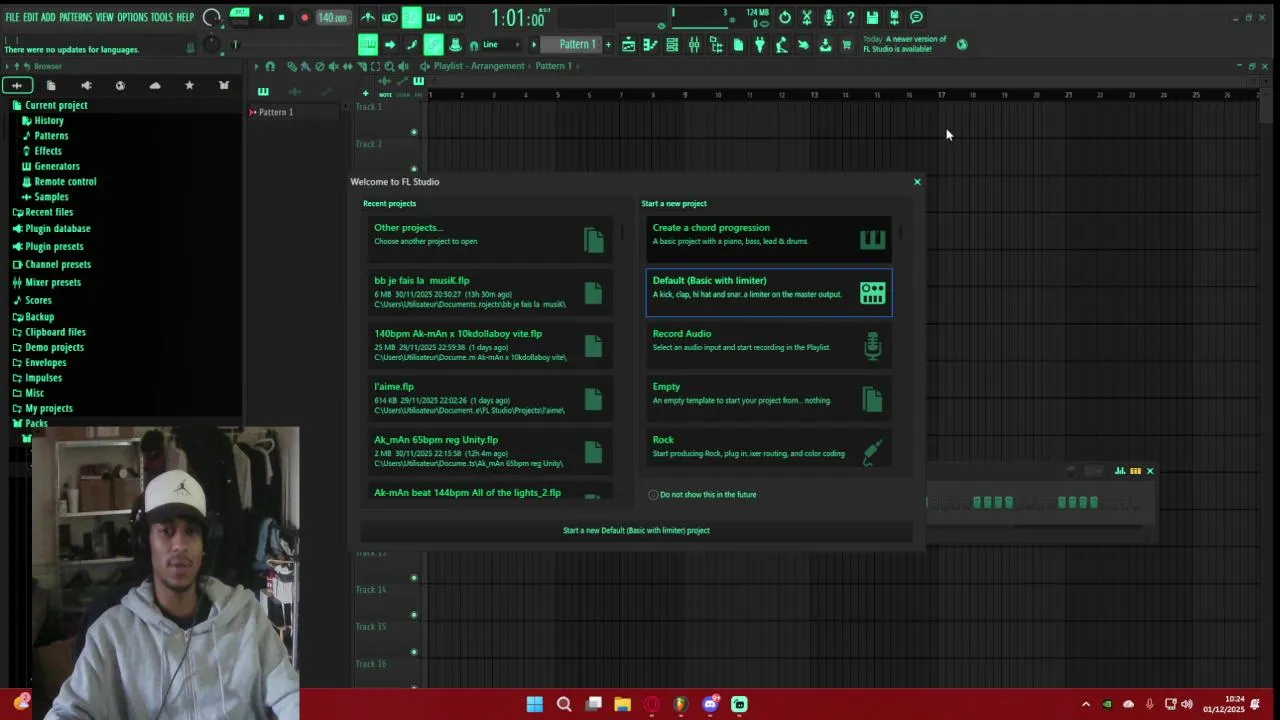
Task: Expand the Plugin database folder
Action: point(57,228)
